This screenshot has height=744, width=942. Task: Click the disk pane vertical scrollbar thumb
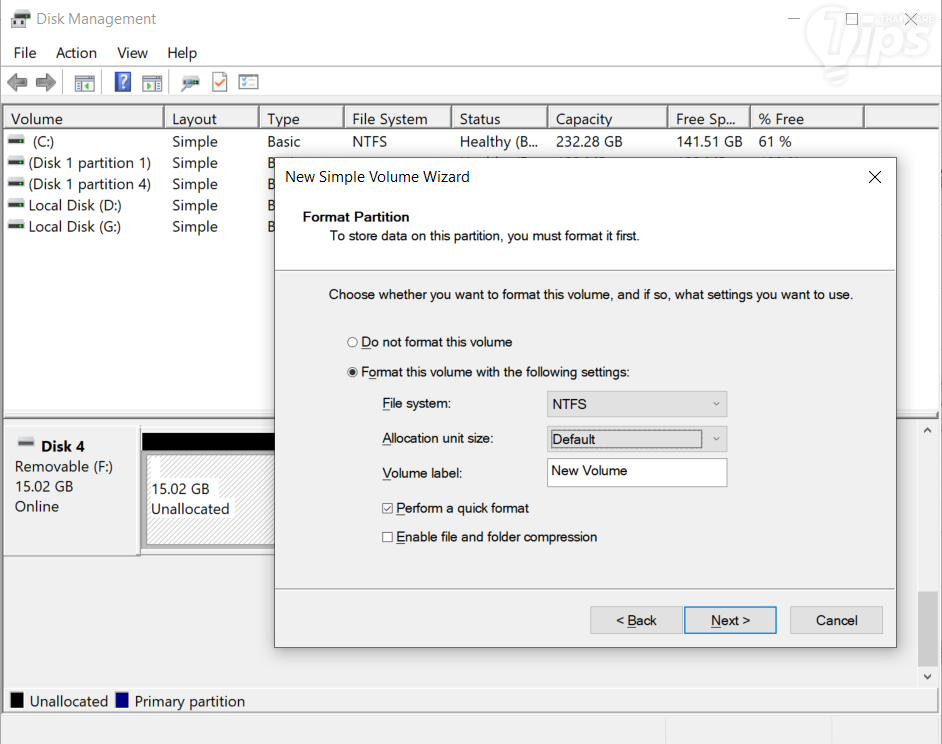pos(927,629)
